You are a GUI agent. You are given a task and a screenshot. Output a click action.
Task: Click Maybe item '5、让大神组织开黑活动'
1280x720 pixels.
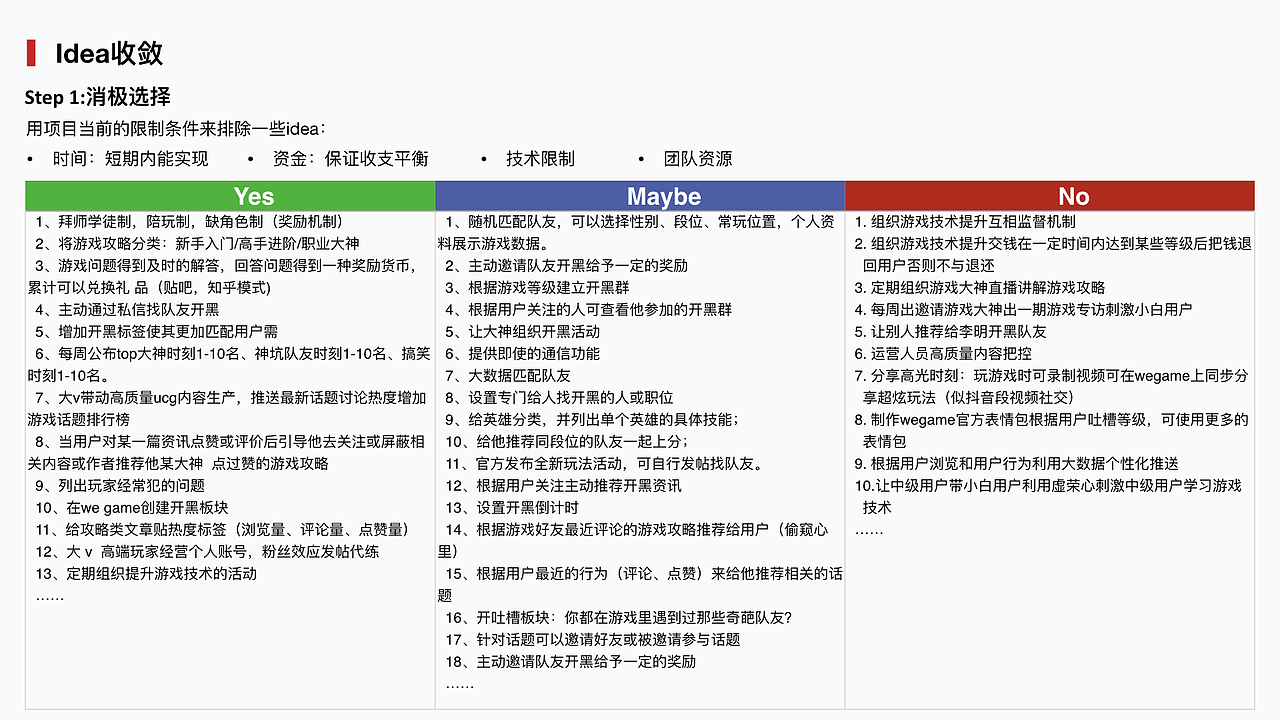tap(523, 332)
